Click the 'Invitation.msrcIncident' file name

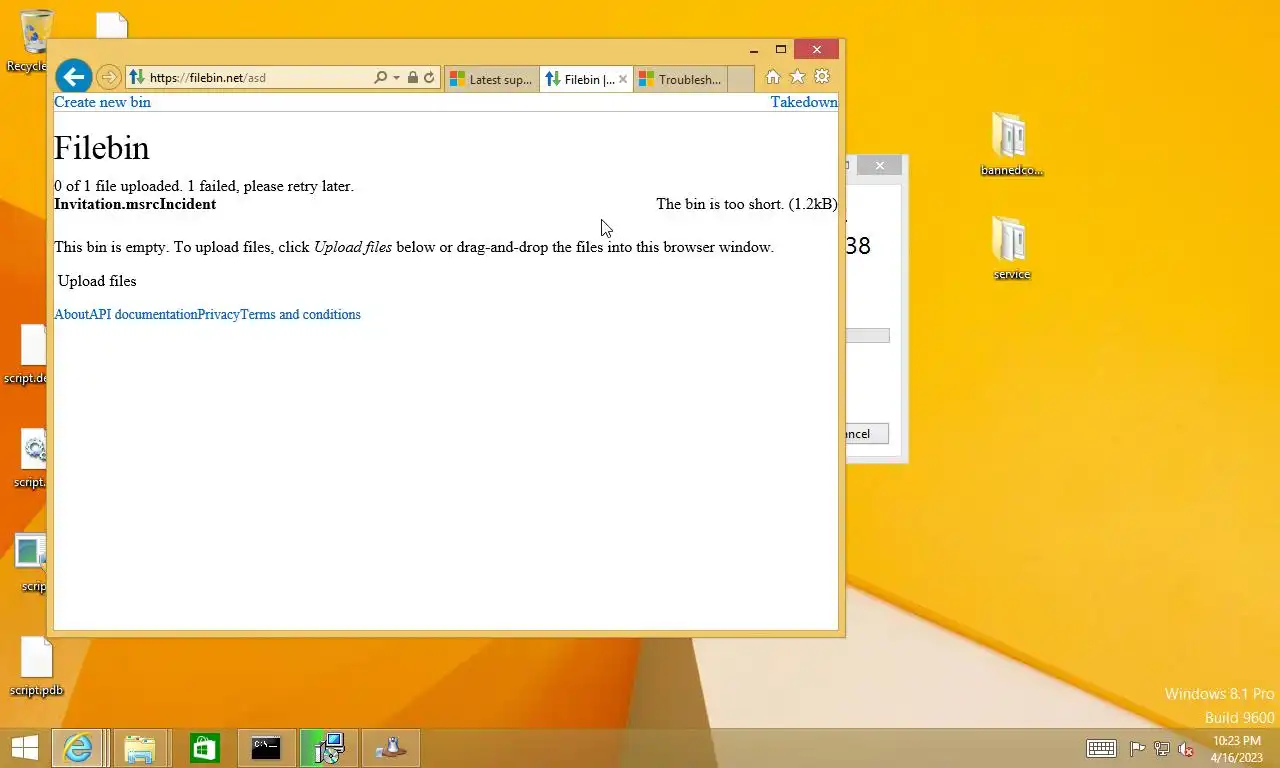coord(135,204)
